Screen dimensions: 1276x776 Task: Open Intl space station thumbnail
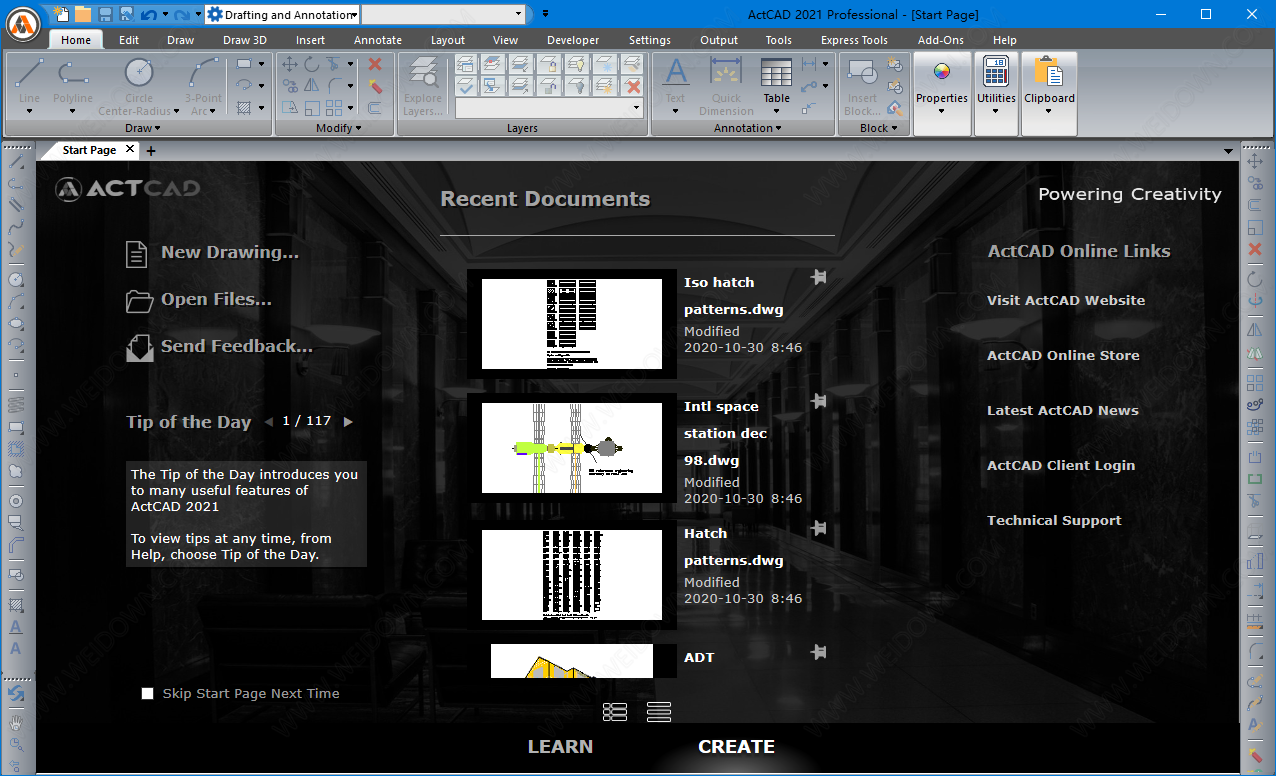[x=572, y=448]
